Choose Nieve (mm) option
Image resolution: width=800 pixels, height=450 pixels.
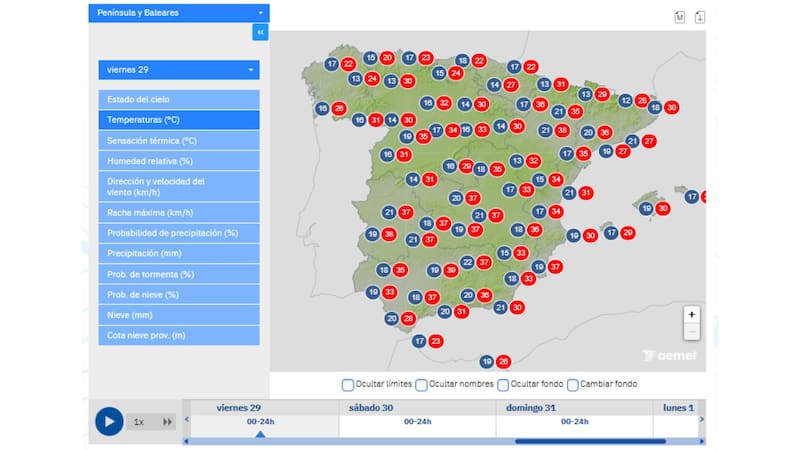(179, 315)
